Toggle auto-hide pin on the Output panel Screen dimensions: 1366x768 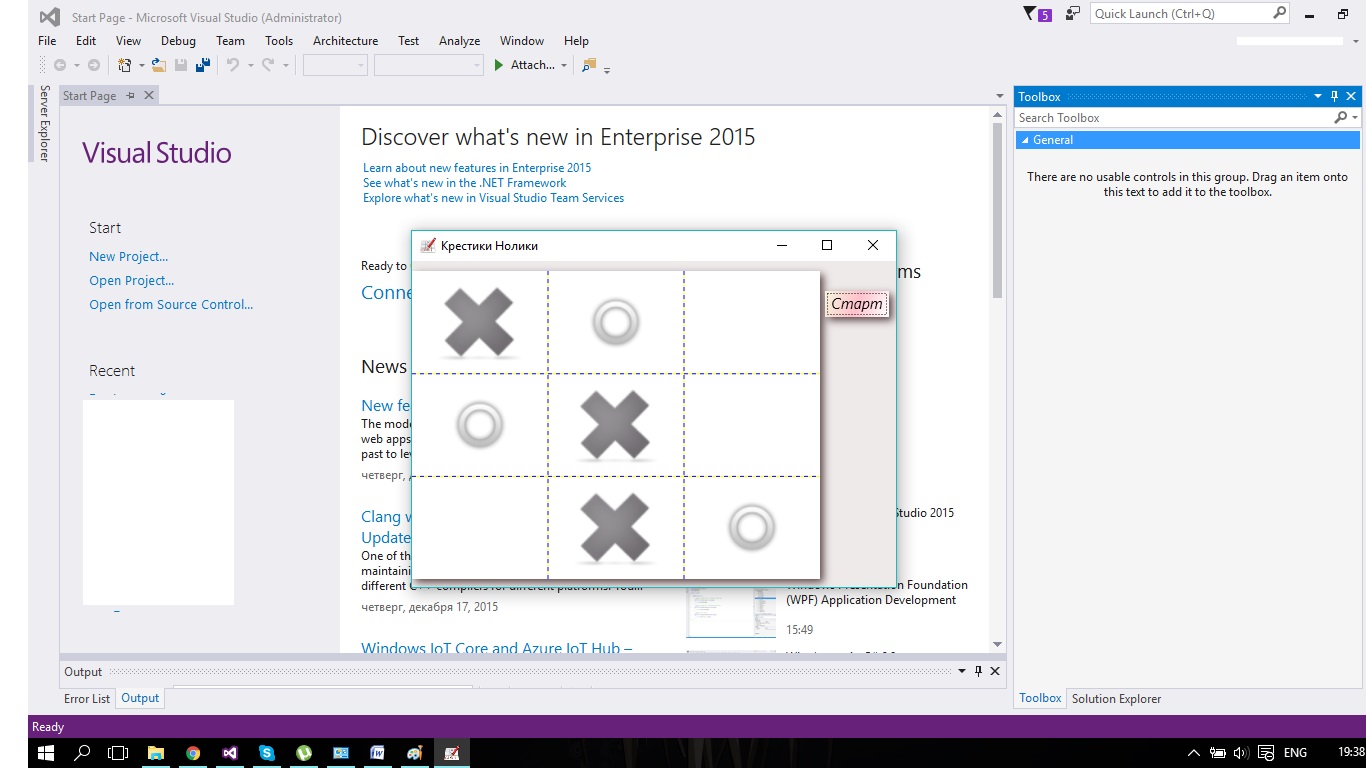pos(978,671)
